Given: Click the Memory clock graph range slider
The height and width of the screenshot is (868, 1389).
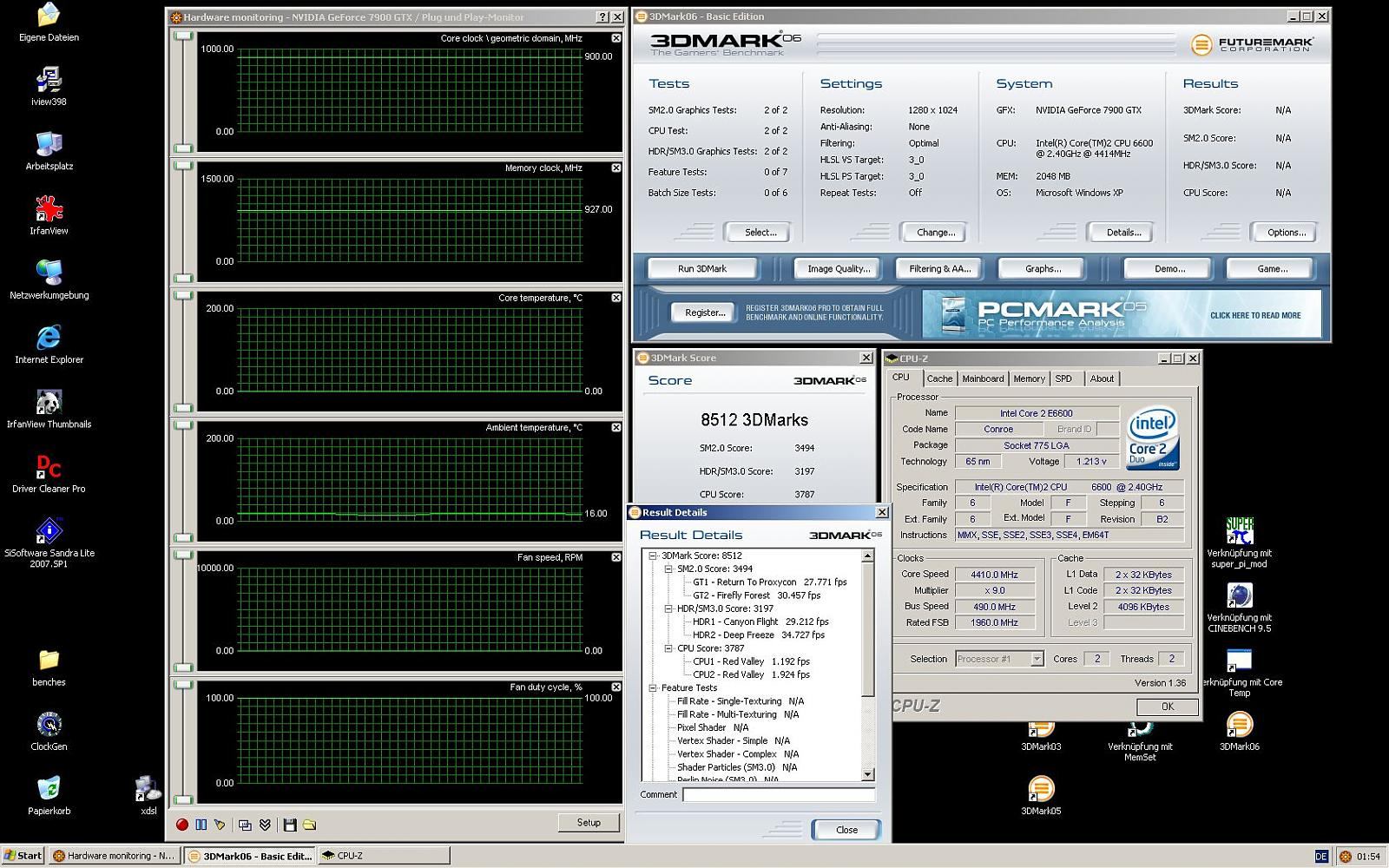Looking at the screenshot, I should [x=183, y=221].
